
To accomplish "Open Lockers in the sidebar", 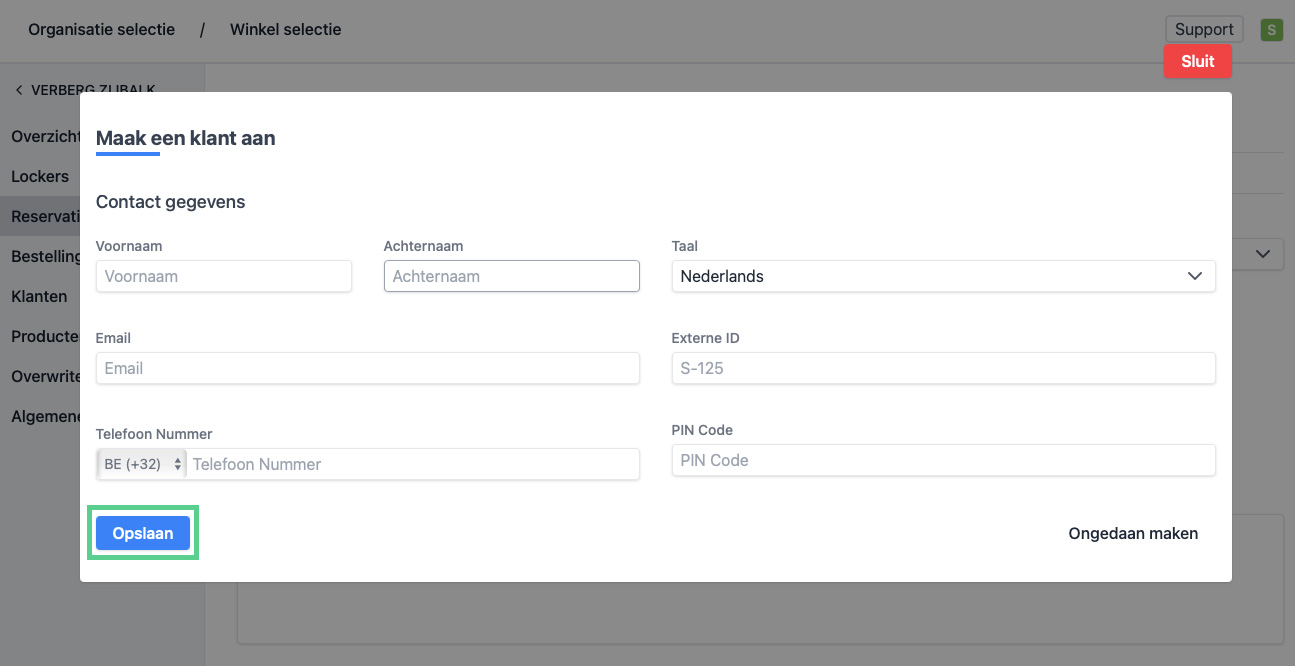I will click(x=40, y=176).
